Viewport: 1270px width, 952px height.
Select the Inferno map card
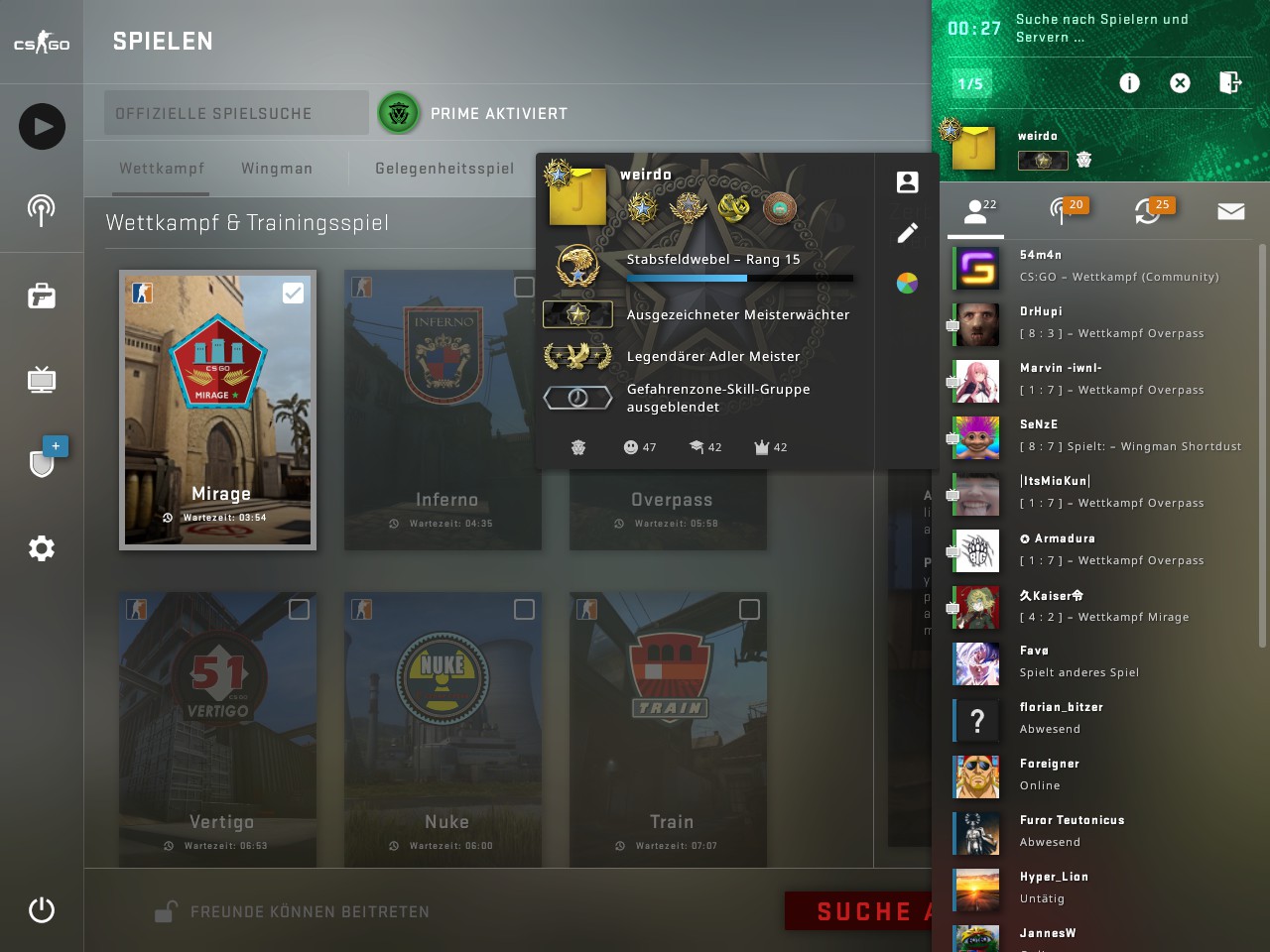pyautogui.click(x=443, y=410)
